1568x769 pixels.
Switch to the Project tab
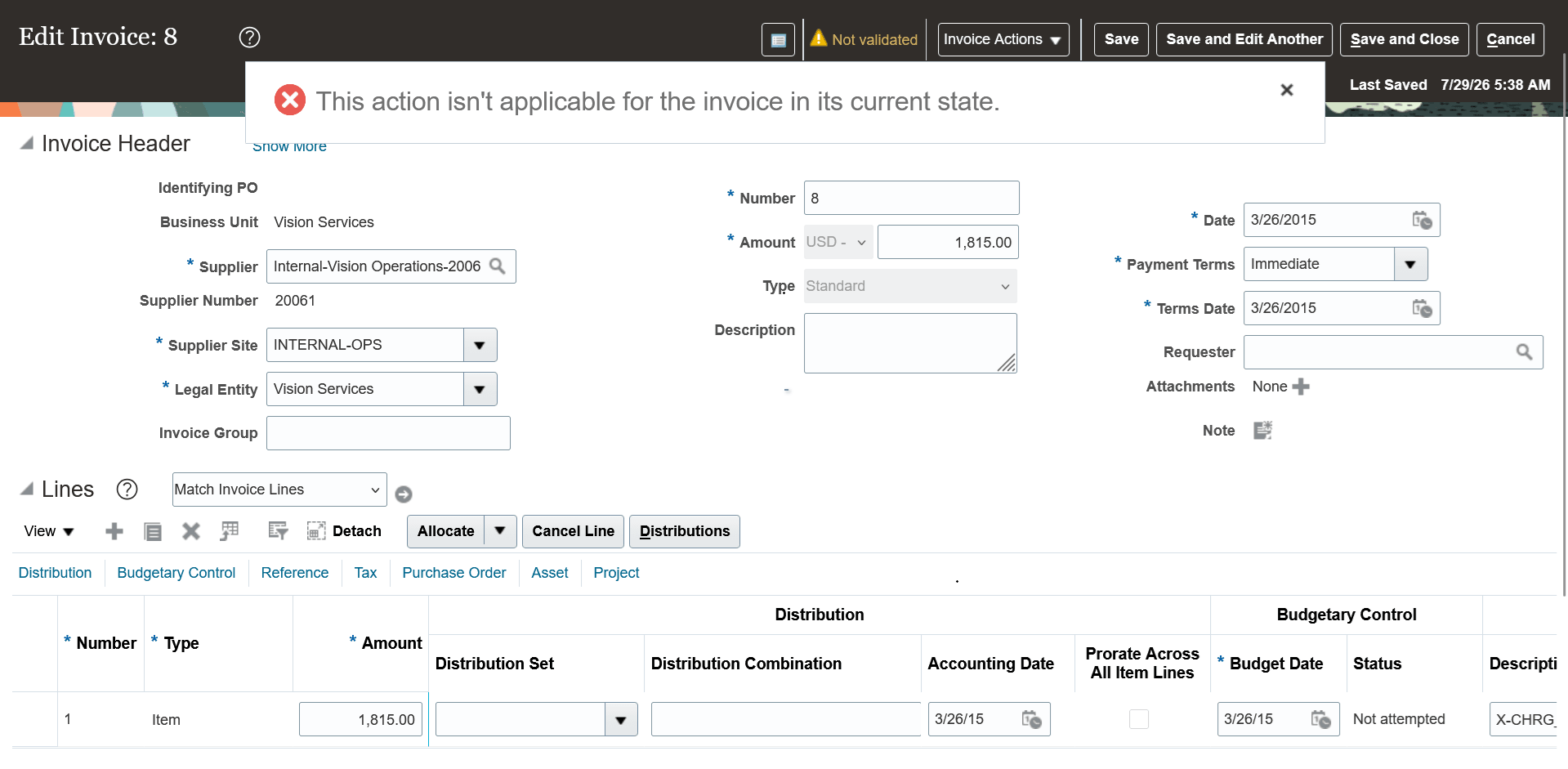tap(616, 573)
